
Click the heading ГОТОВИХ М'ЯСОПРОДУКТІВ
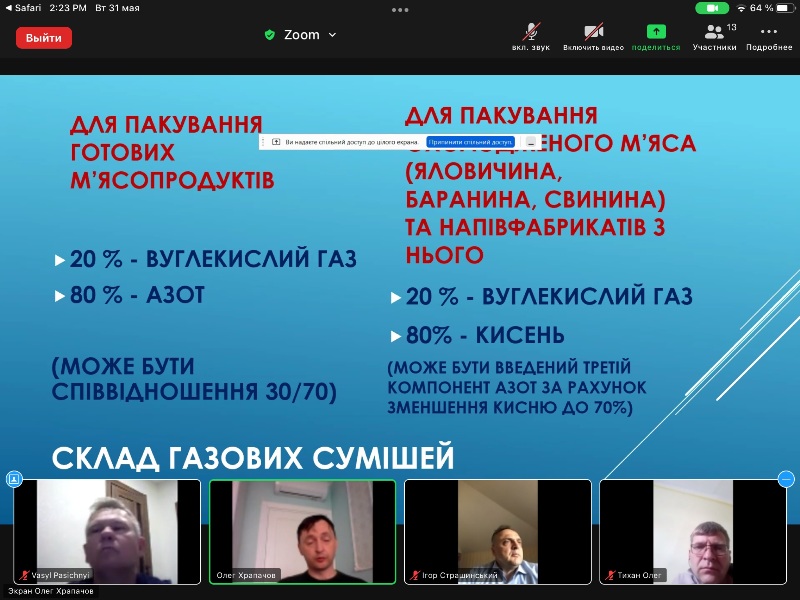pos(172,166)
